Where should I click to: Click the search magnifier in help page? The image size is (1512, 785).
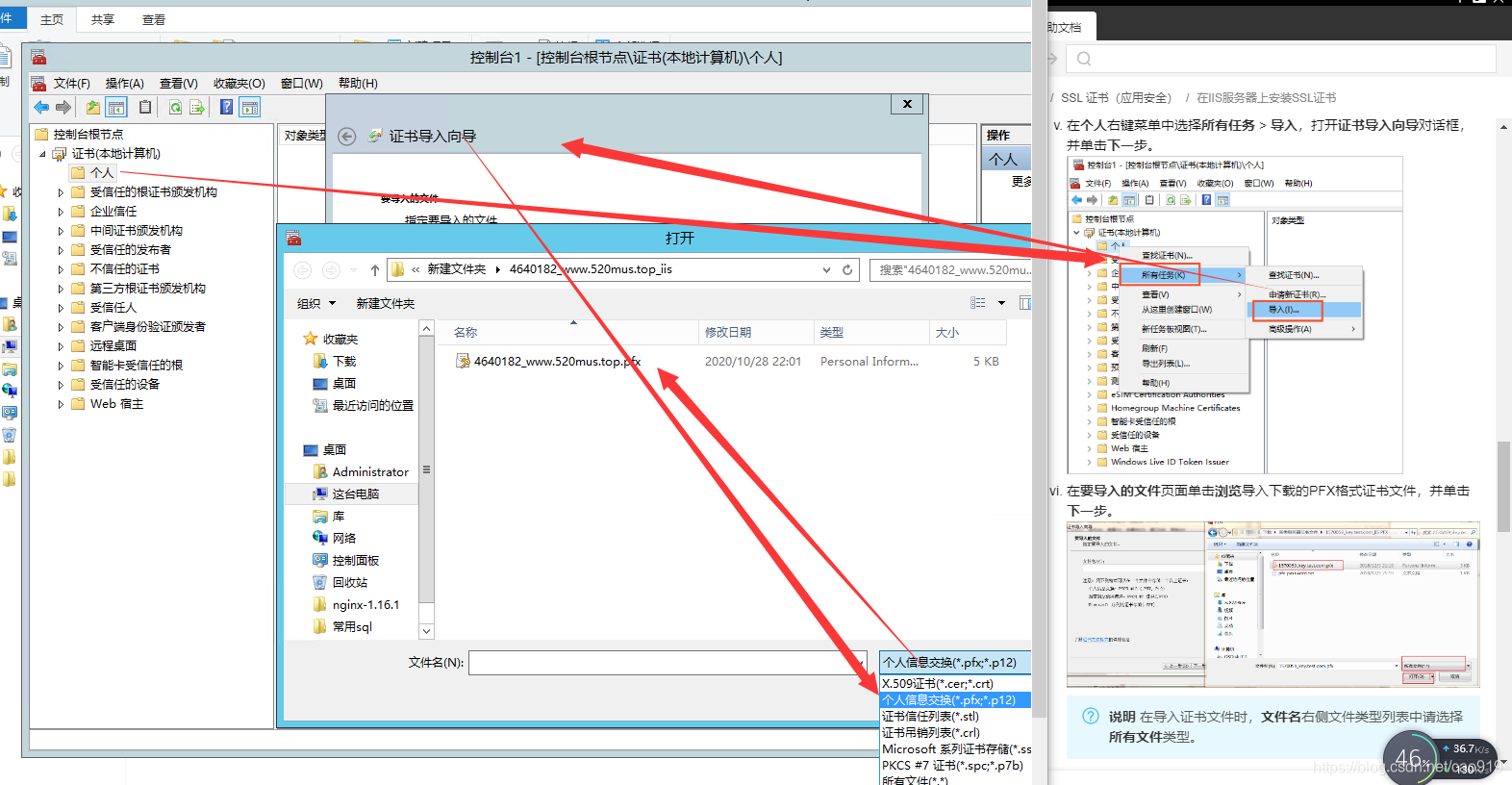1084,59
